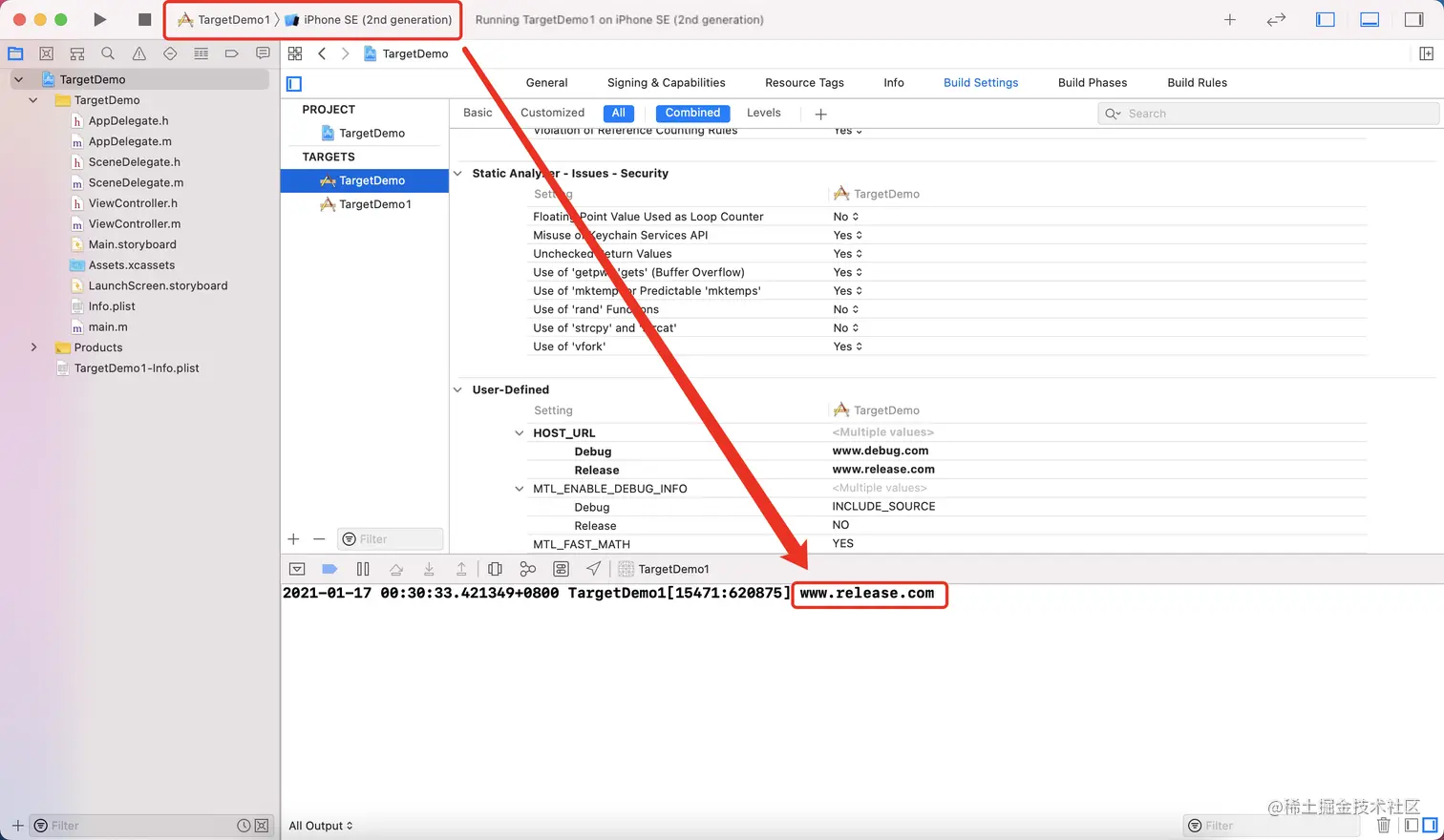Clear the console with trash icon
The height and width of the screenshot is (840, 1444).
point(1384,825)
